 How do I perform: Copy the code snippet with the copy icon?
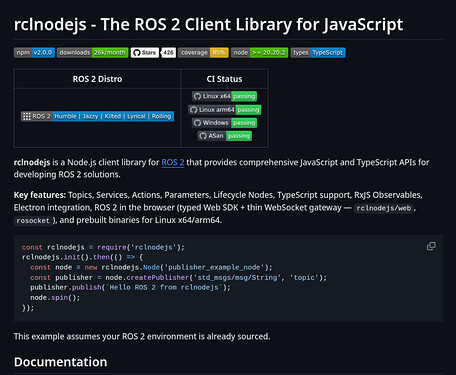431,246
